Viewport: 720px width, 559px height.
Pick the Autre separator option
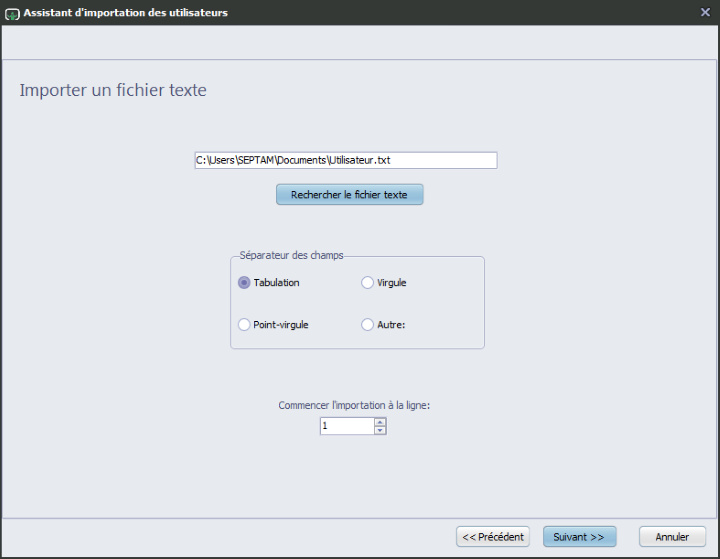coord(367,325)
